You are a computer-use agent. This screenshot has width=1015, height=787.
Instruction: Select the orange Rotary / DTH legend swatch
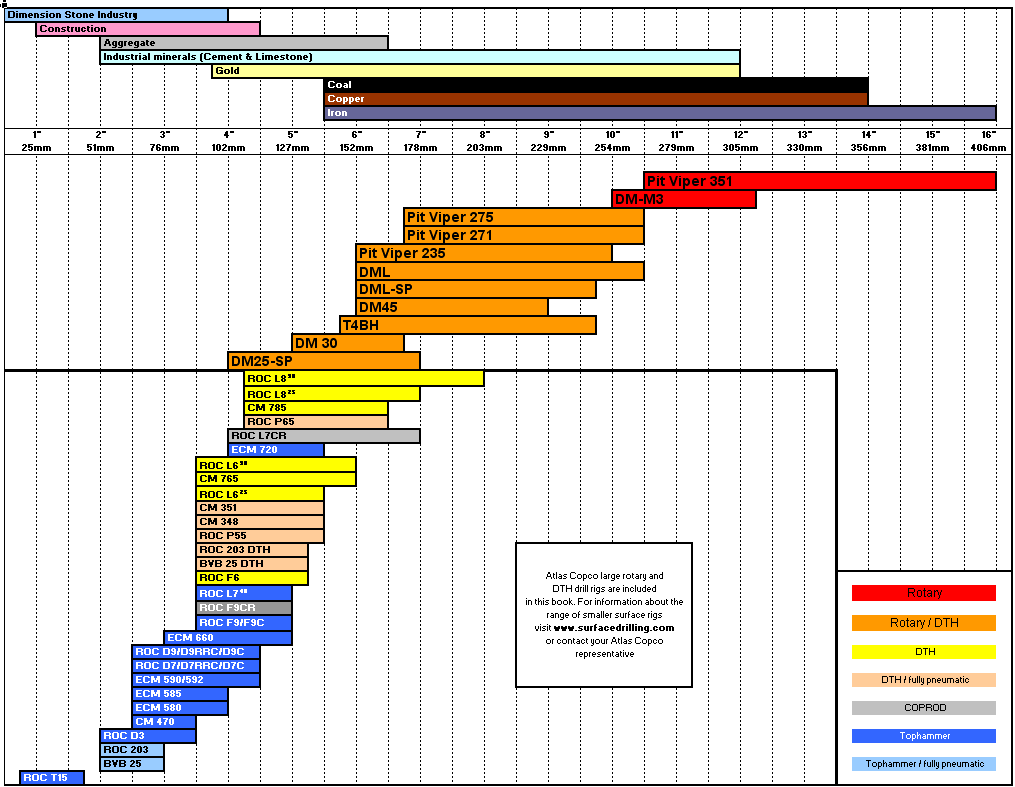click(924, 623)
